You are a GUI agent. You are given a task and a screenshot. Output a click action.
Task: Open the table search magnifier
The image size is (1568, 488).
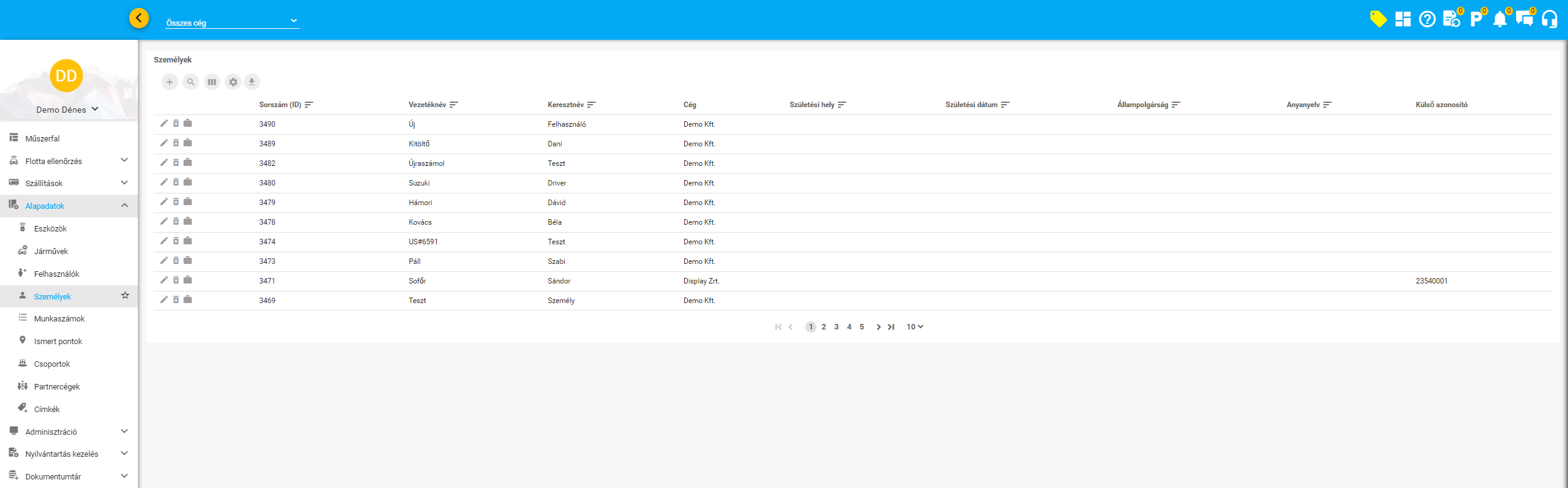tap(191, 82)
